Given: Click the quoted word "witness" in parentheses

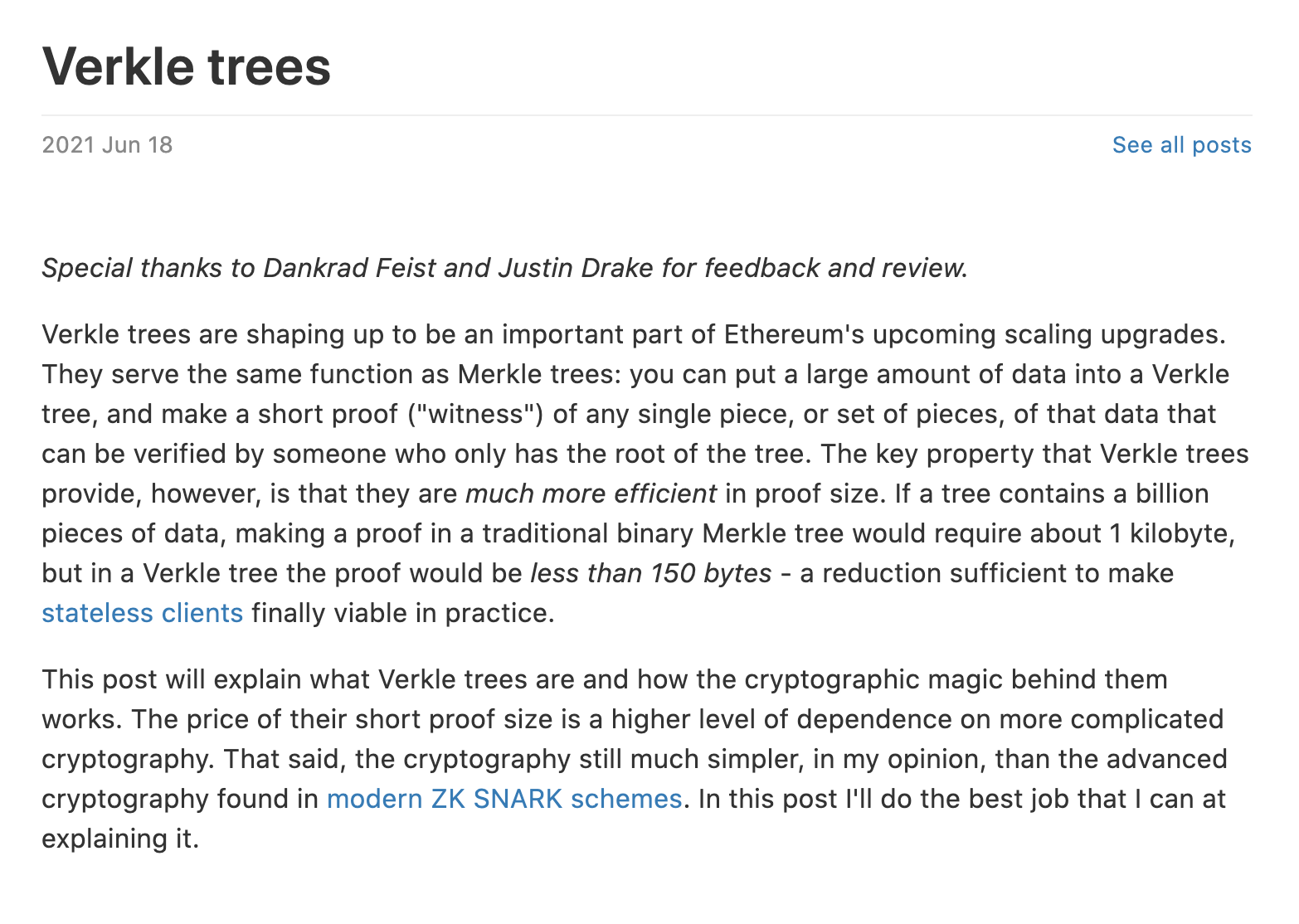Looking at the screenshot, I should click(x=475, y=414).
